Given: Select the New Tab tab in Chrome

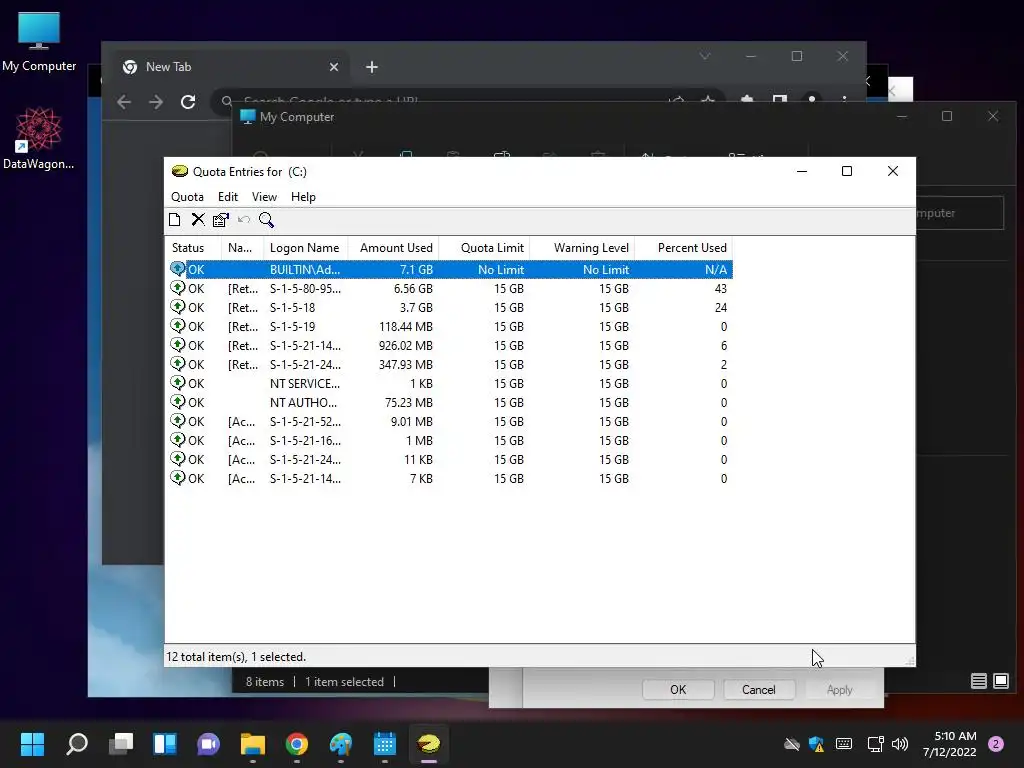Looking at the screenshot, I should pyautogui.click(x=232, y=67).
